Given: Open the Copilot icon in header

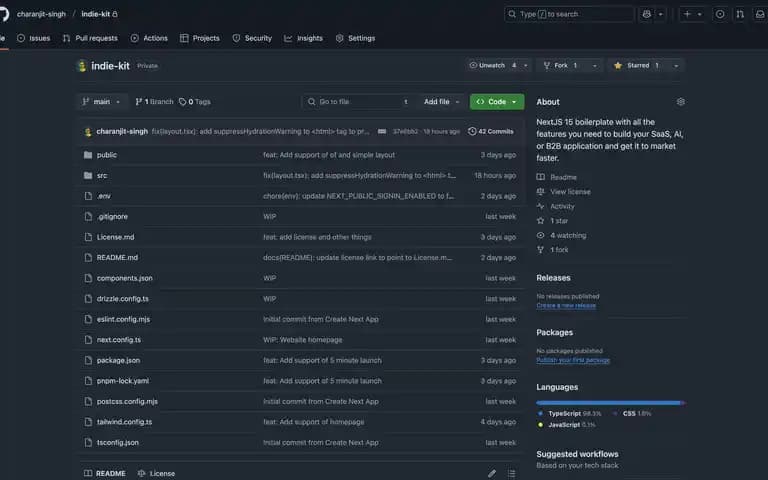Looking at the screenshot, I should point(647,14).
